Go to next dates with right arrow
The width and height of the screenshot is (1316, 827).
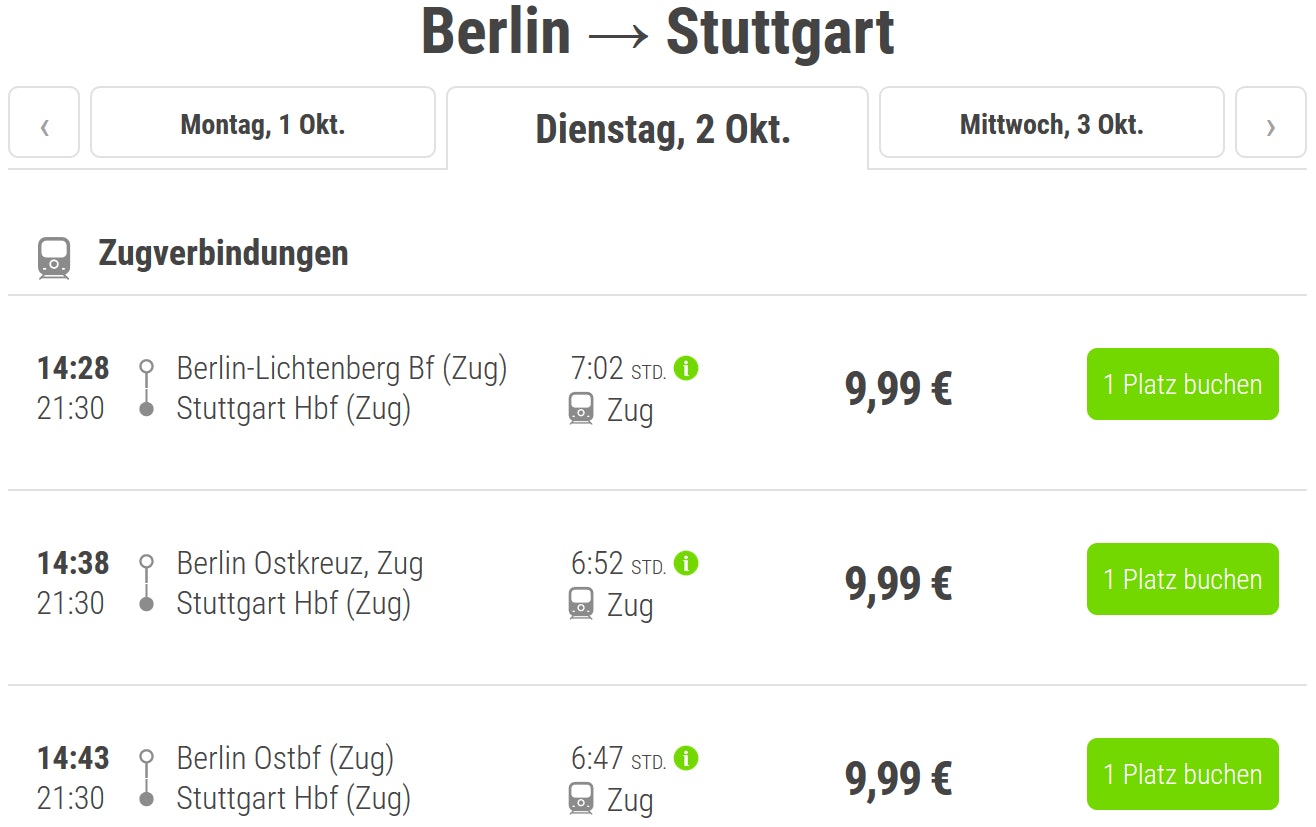[1270, 127]
